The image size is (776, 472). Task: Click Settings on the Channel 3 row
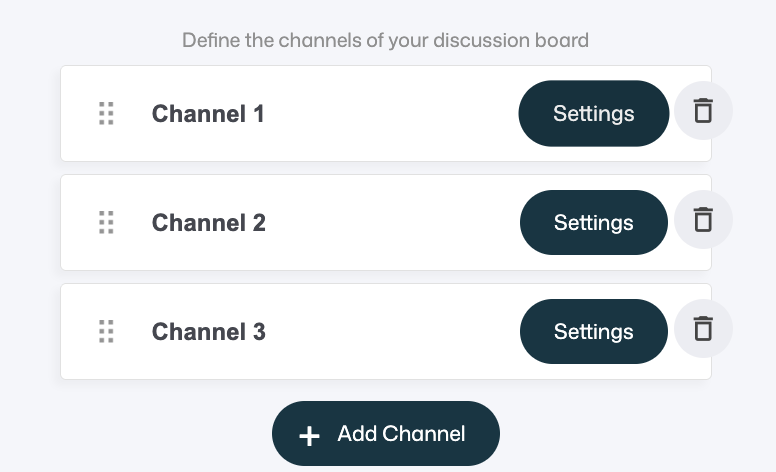coord(593,331)
